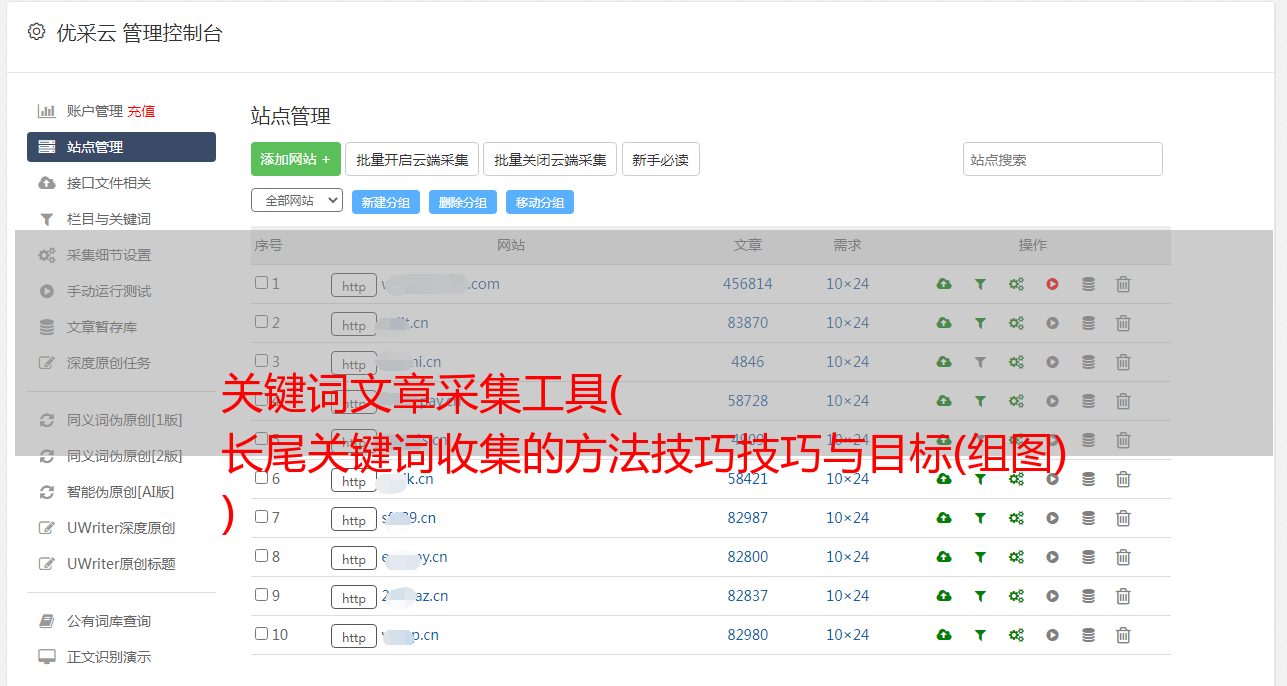Click the blue 删除分组 button
Image resolution: width=1287 pixels, height=686 pixels.
[463, 202]
